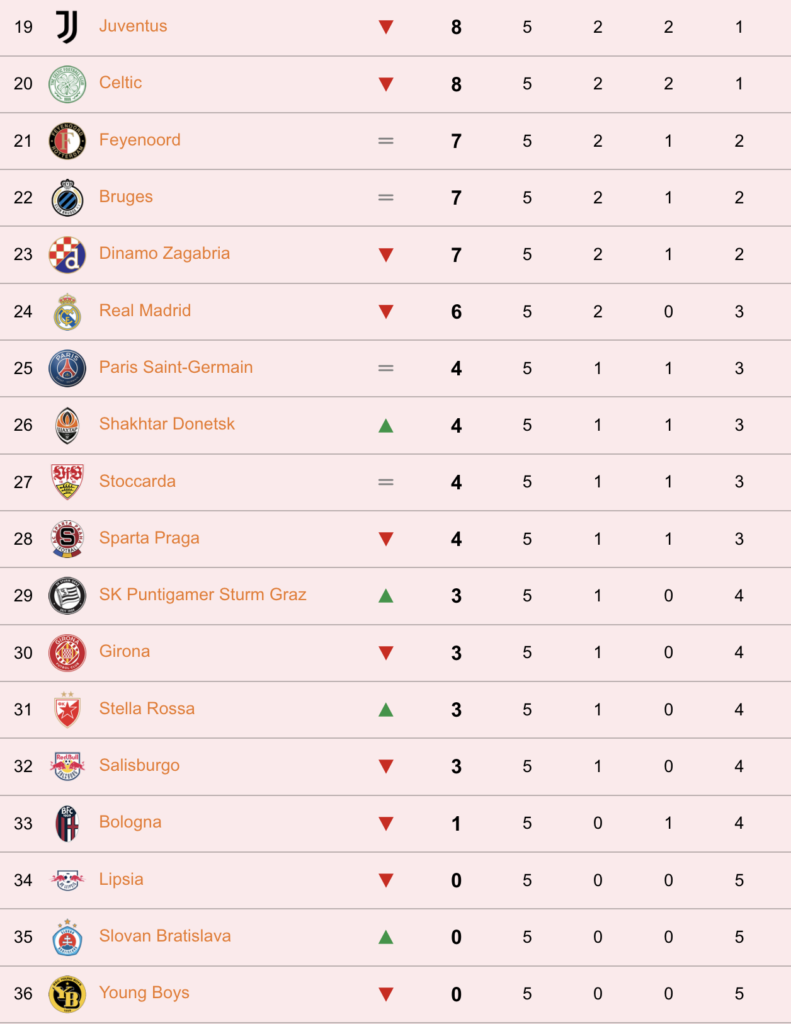Viewport: 791px width, 1024px height.
Task: Click the Stoccarda club crest
Action: tap(67, 482)
